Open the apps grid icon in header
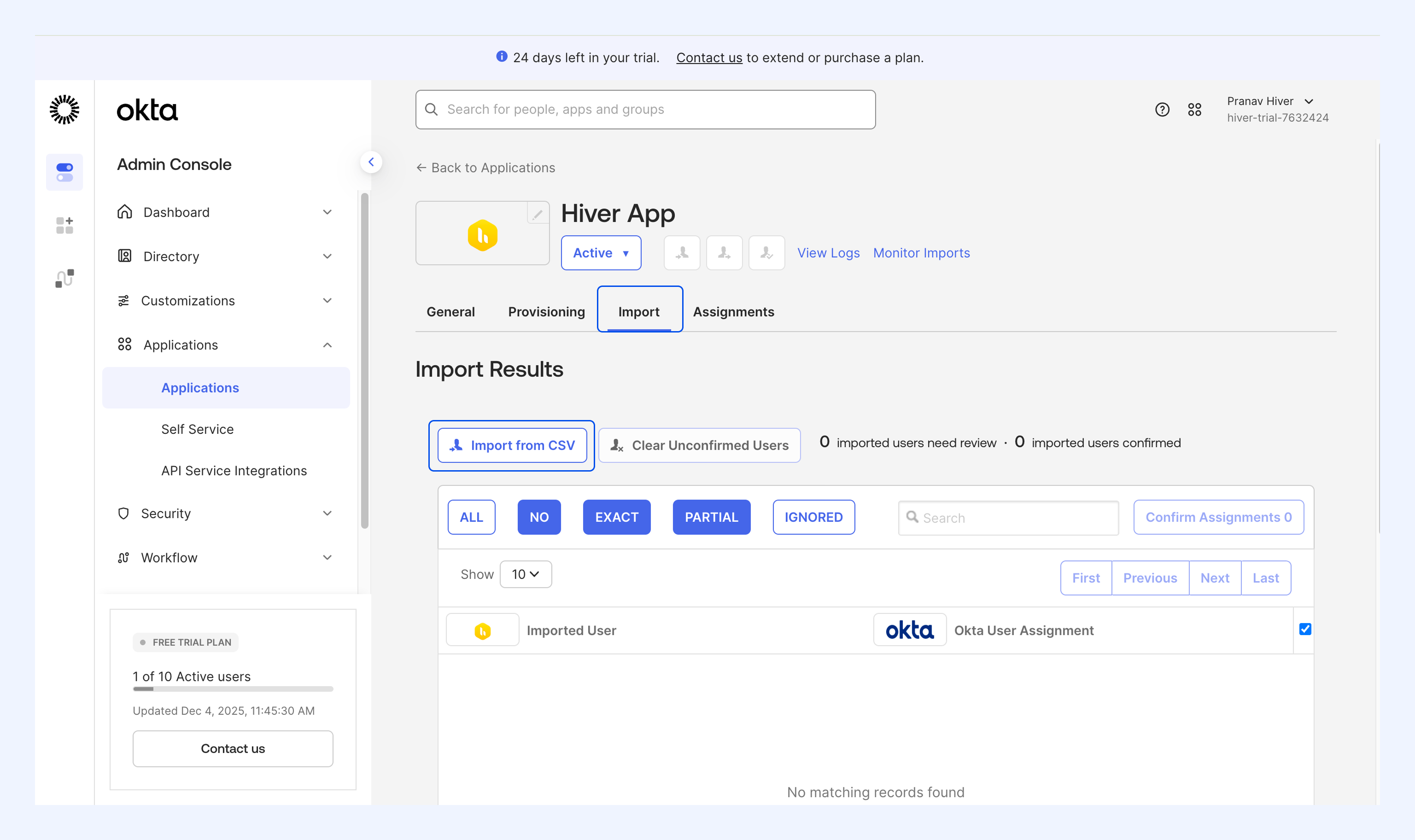 1194,109
